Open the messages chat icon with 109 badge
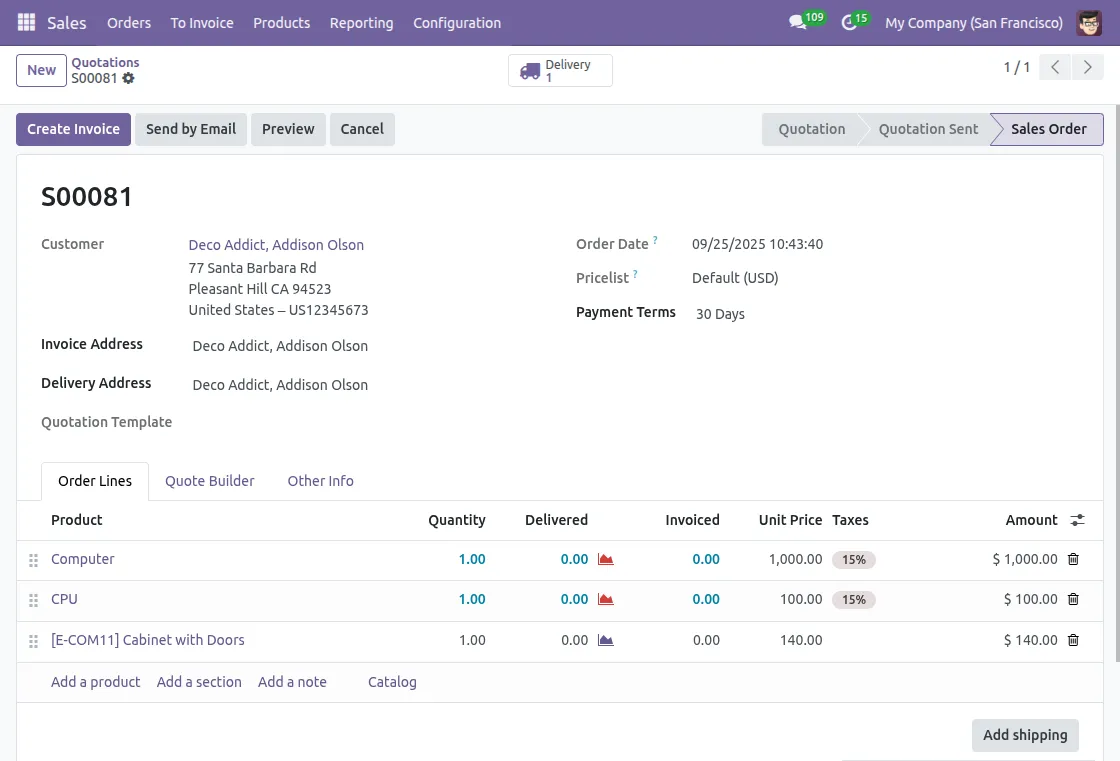This screenshot has width=1120, height=761. tap(798, 22)
